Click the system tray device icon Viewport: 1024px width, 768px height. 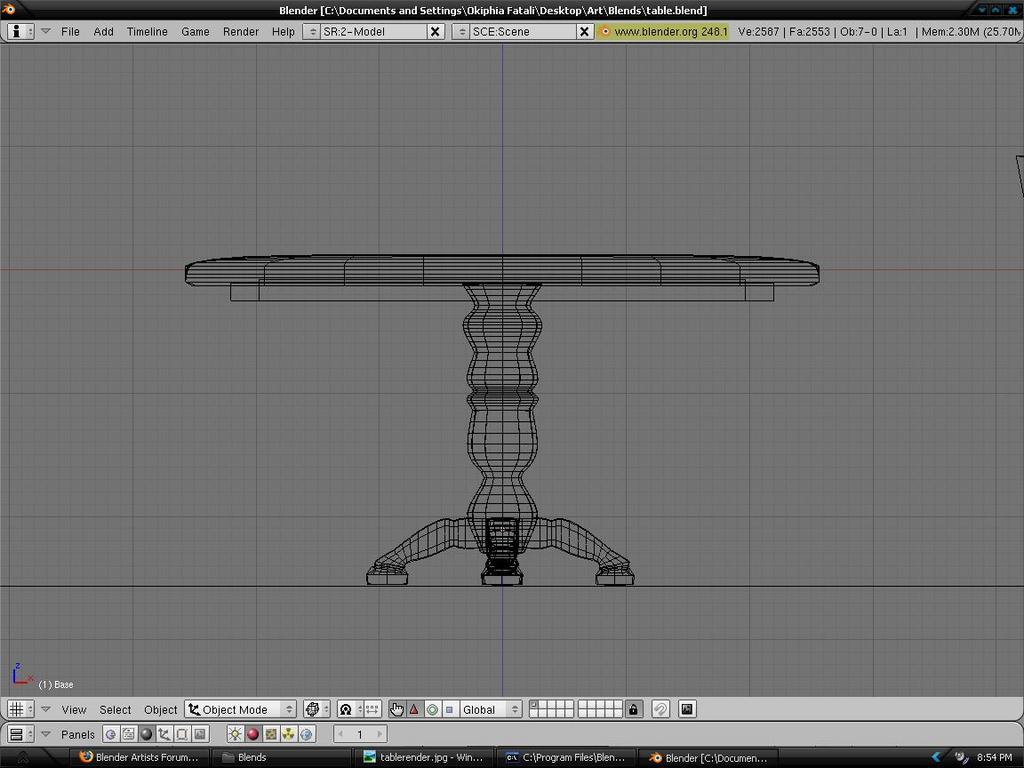click(961, 758)
